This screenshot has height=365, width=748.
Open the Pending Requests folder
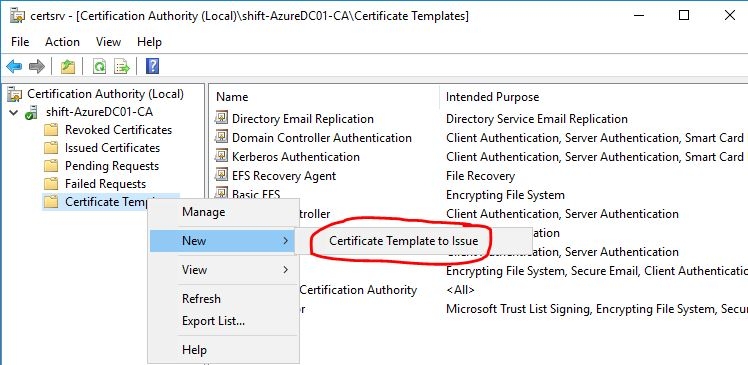[112, 166]
